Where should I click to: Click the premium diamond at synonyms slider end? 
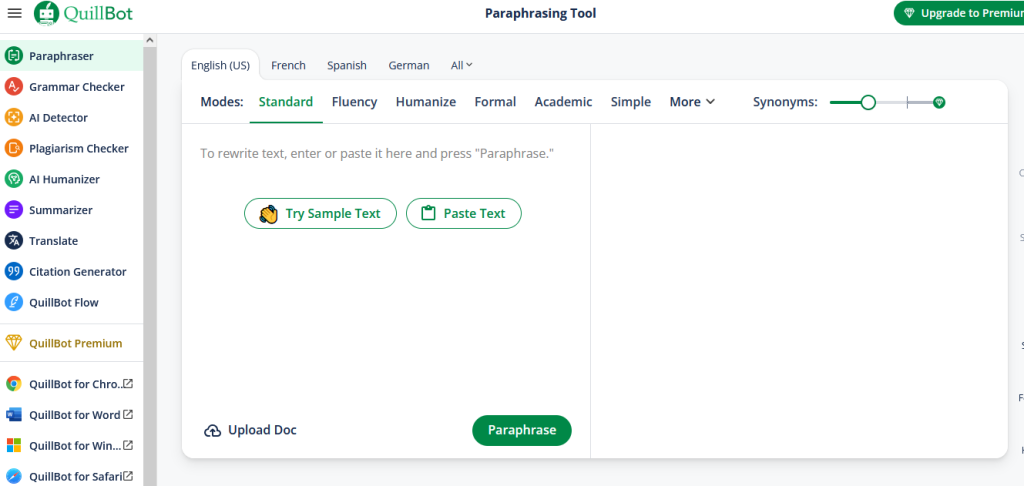coord(939,102)
